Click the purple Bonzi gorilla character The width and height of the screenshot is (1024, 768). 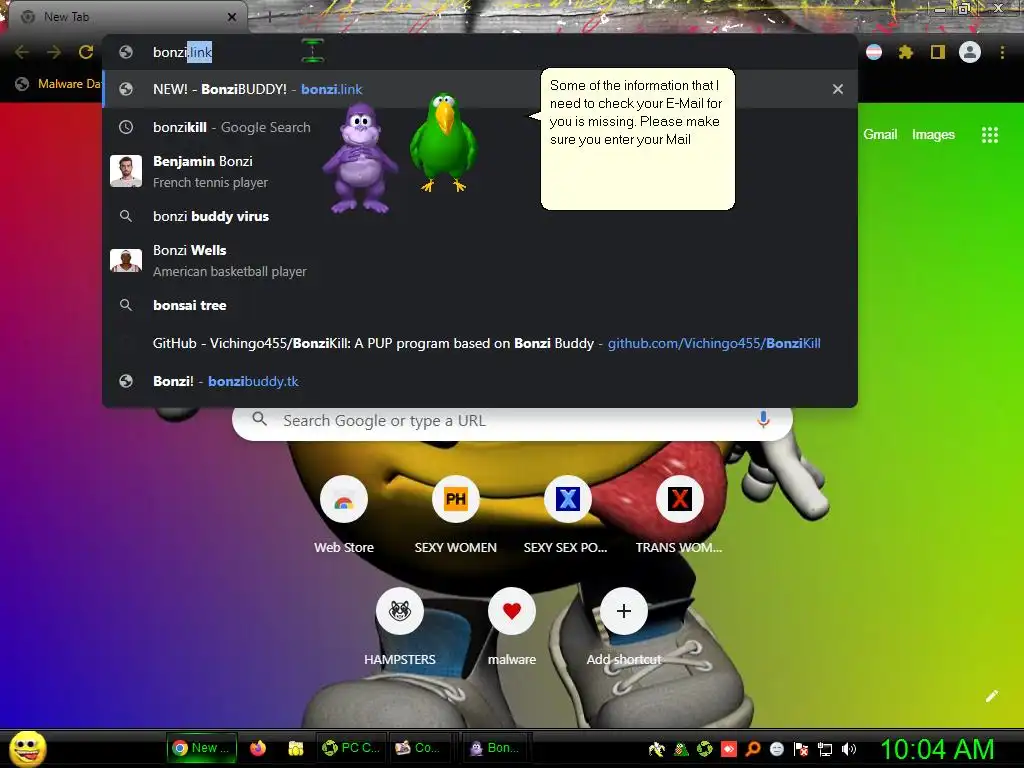pyautogui.click(x=359, y=161)
